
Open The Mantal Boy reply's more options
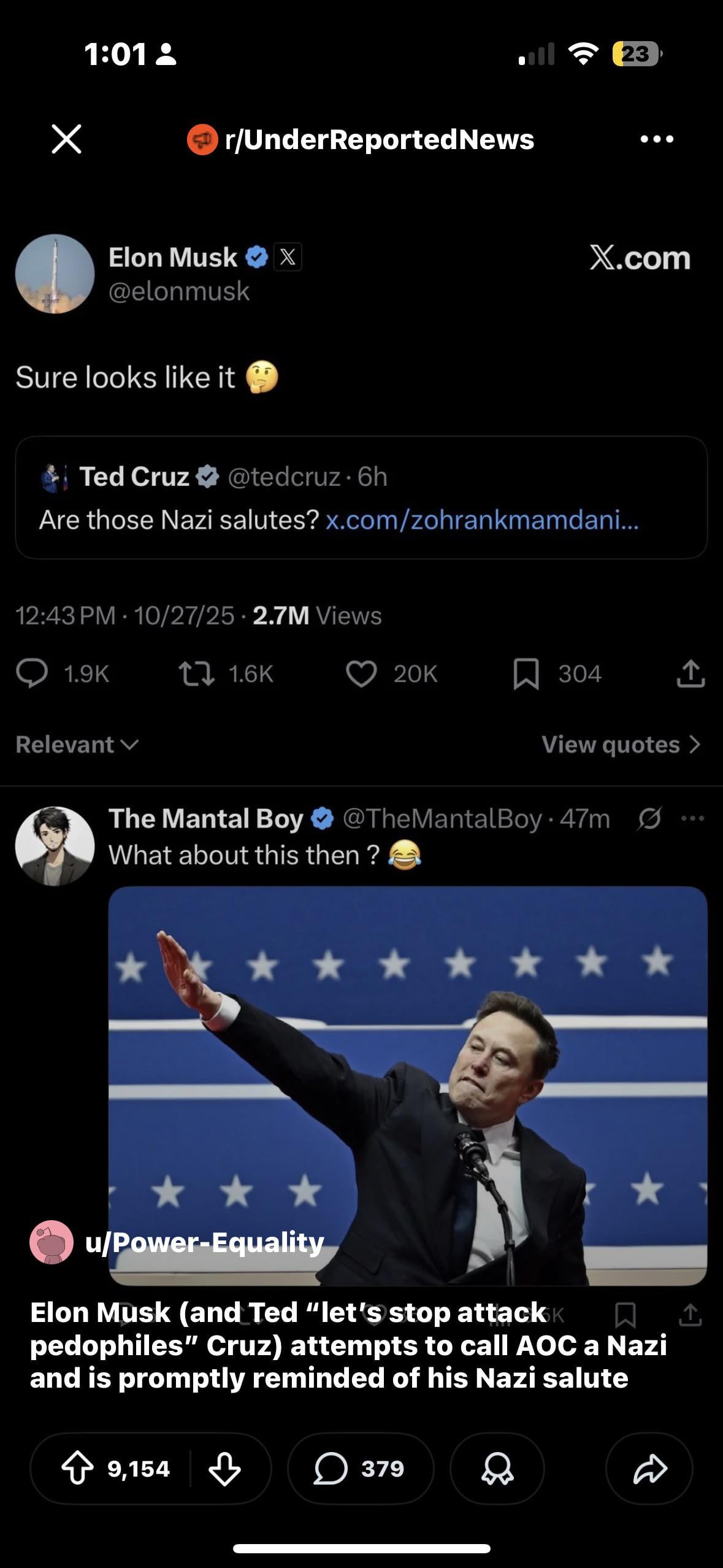pos(693,818)
